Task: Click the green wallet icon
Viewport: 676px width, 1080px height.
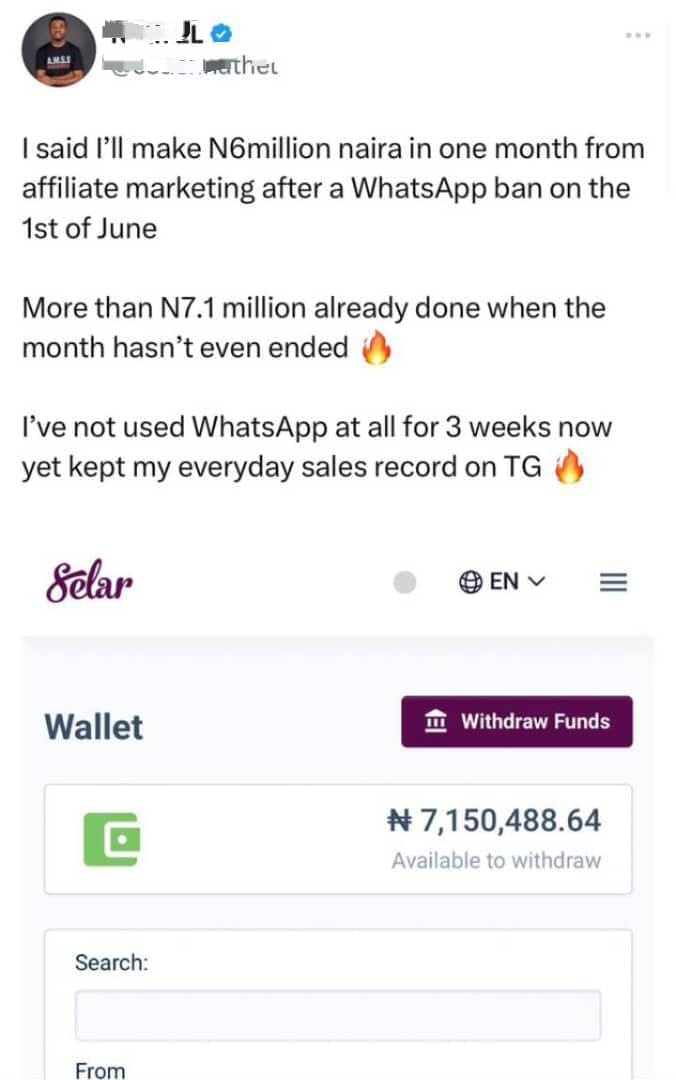Action: (x=111, y=838)
